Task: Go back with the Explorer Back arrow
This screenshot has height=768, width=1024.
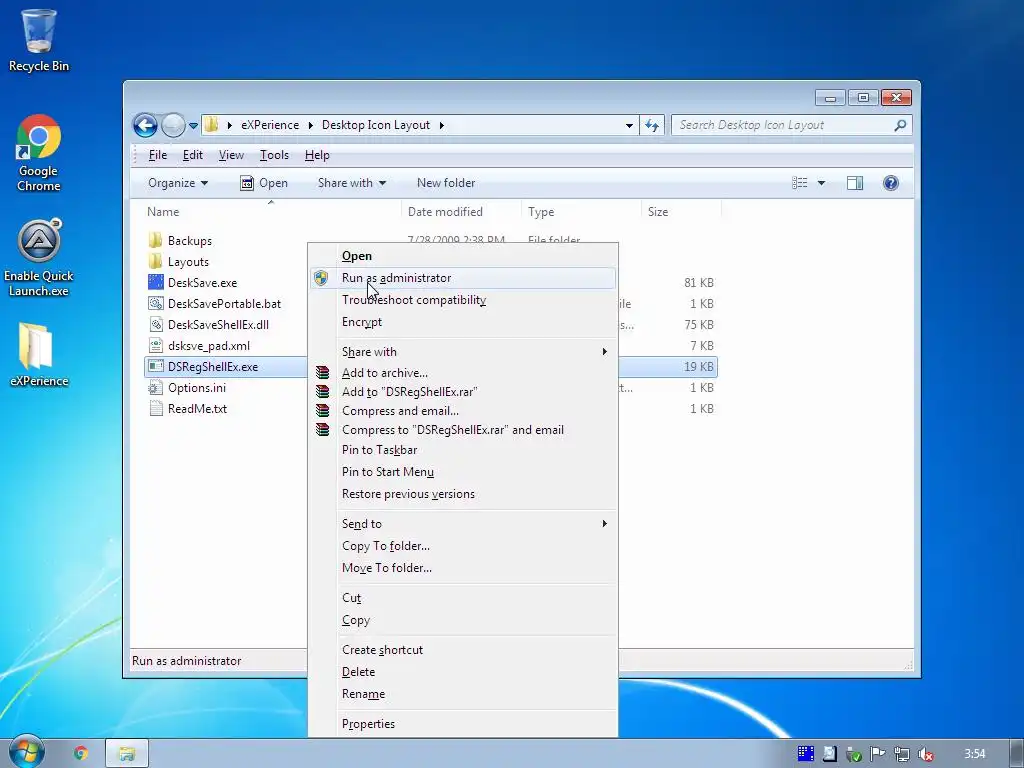Action: click(145, 125)
